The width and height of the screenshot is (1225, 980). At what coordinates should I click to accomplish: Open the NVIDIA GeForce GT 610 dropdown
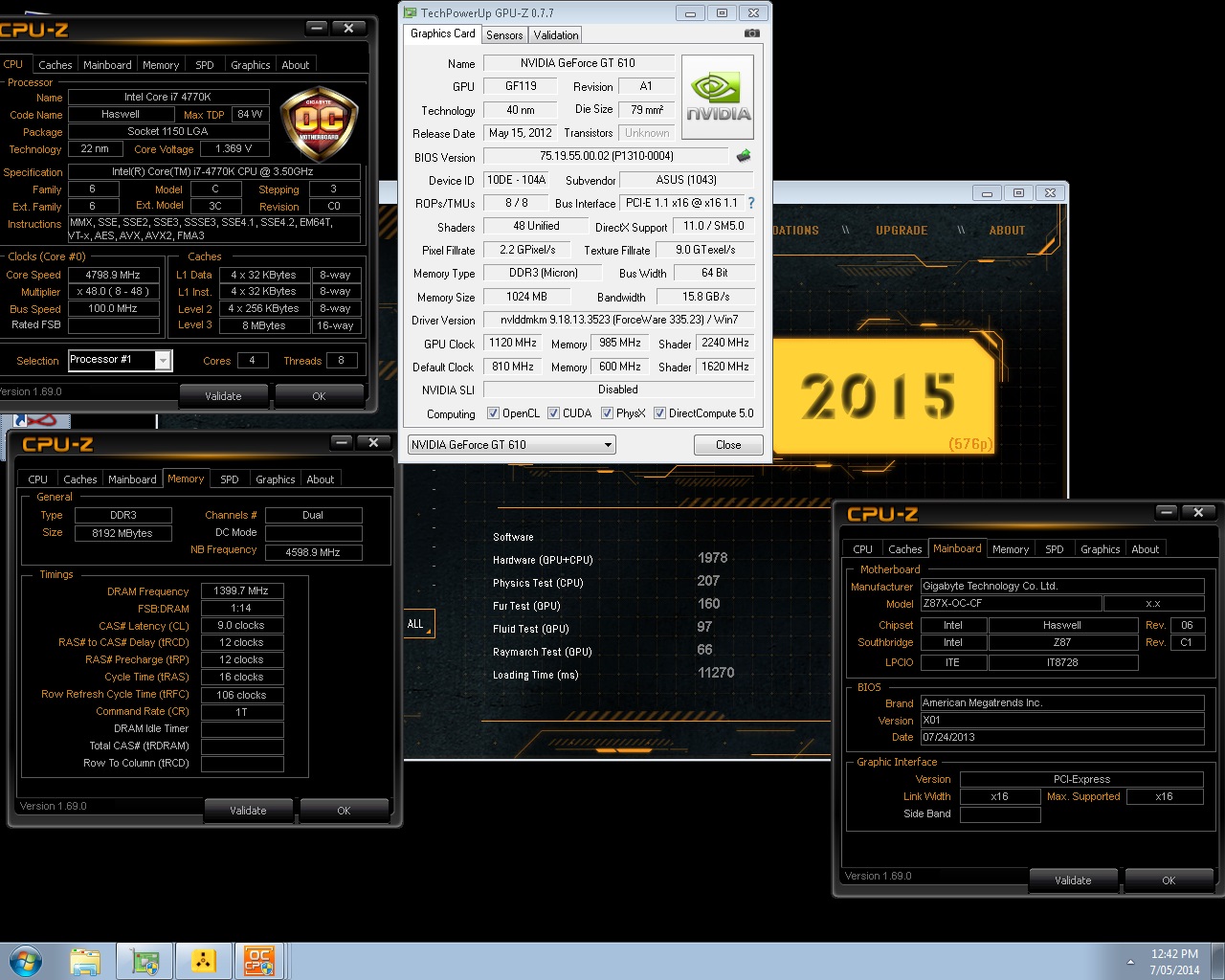point(512,445)
